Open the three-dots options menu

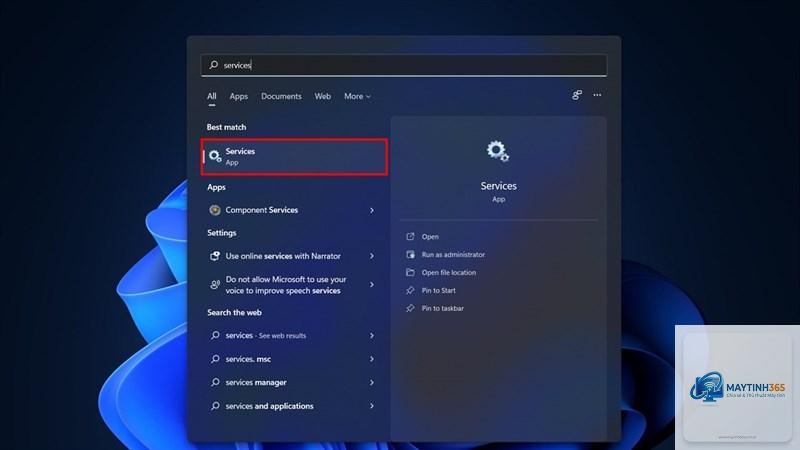pyautogui.click(x=597, y=95)
